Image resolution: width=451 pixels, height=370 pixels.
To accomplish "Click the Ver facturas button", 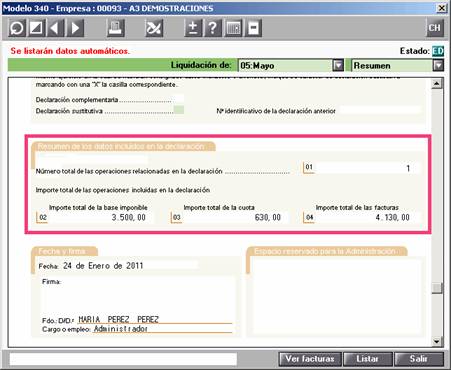I will click(310, 359).
